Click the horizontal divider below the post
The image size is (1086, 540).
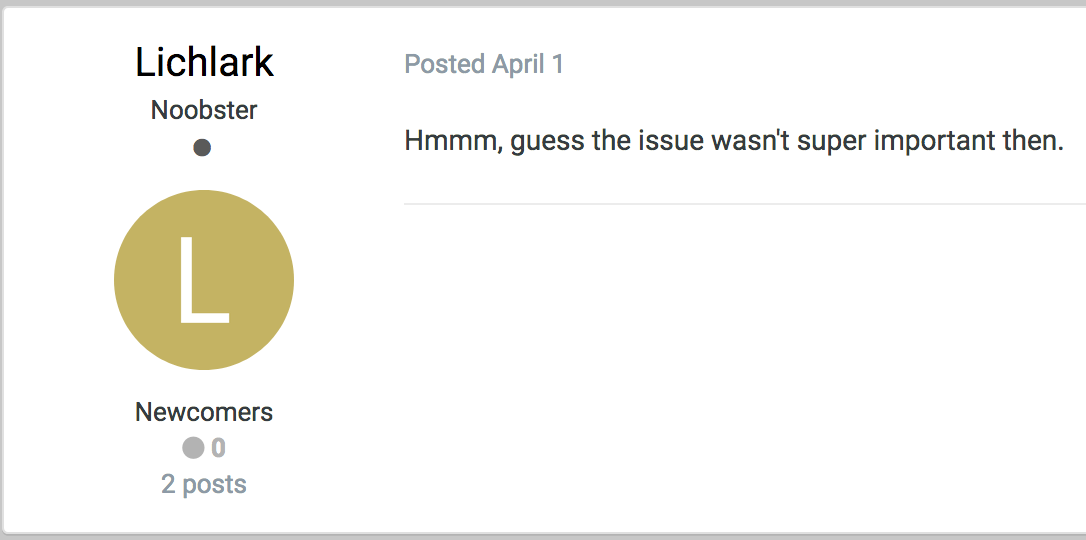point(744,204)
